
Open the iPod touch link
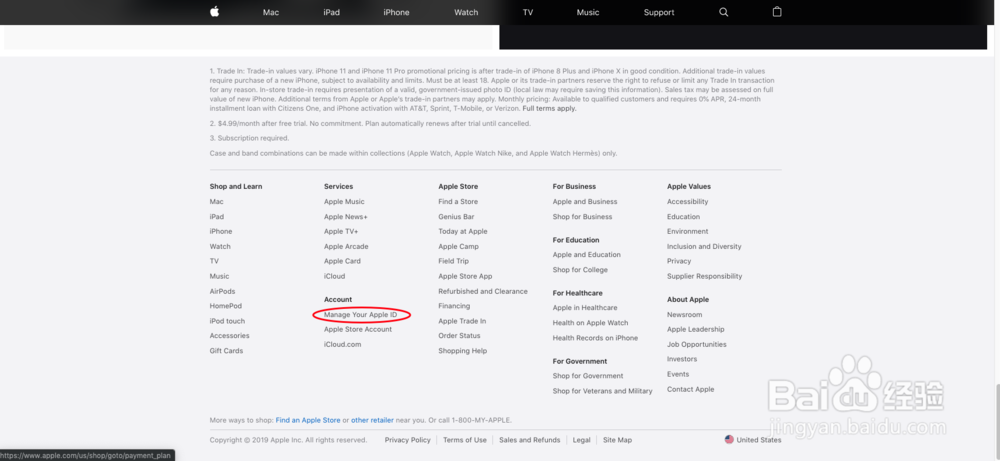pyautogui.click(x=227, y=321)
